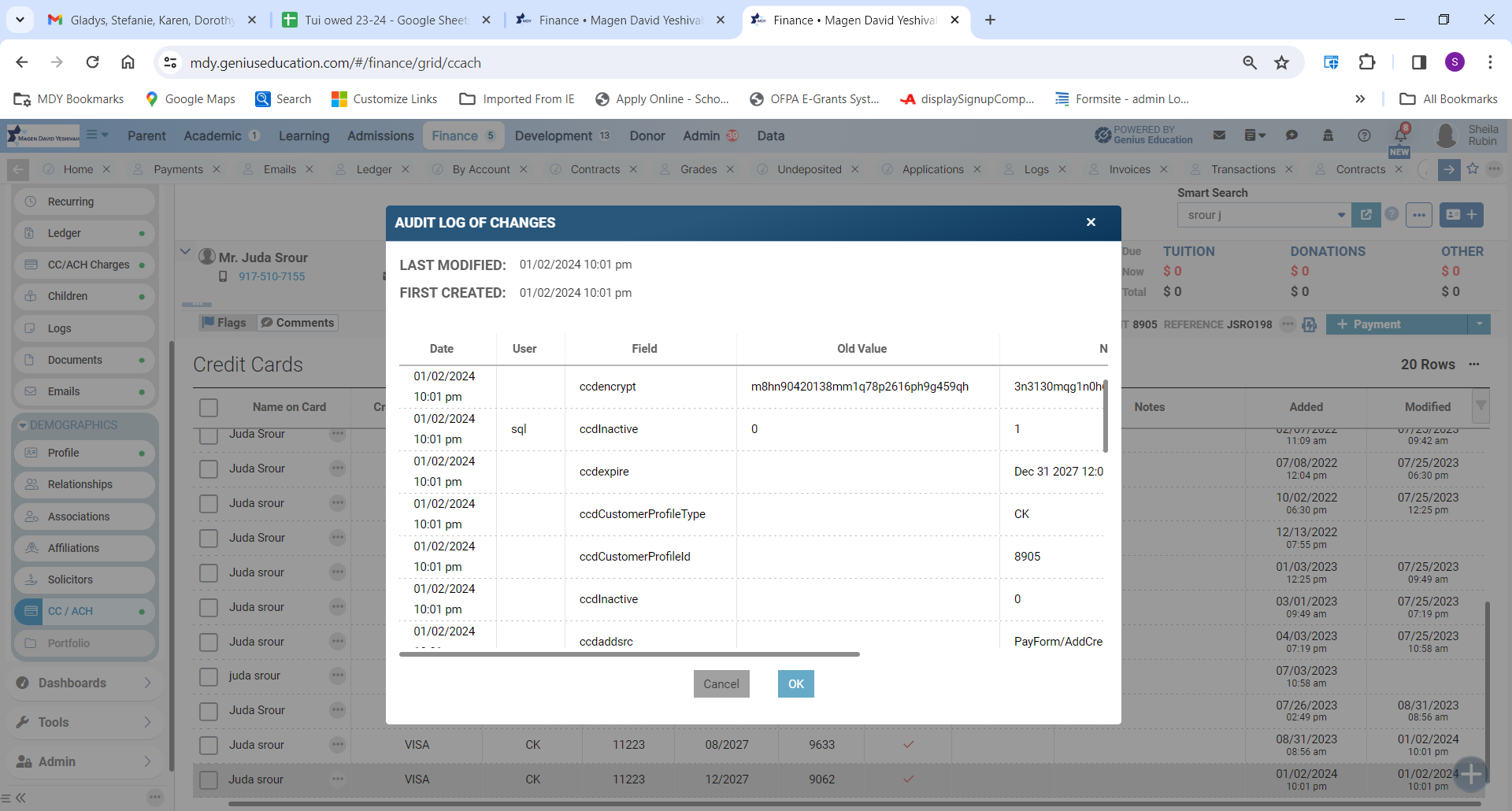Expand the Dashboards section
1512x811 pixels.
[x=85, y=683]
